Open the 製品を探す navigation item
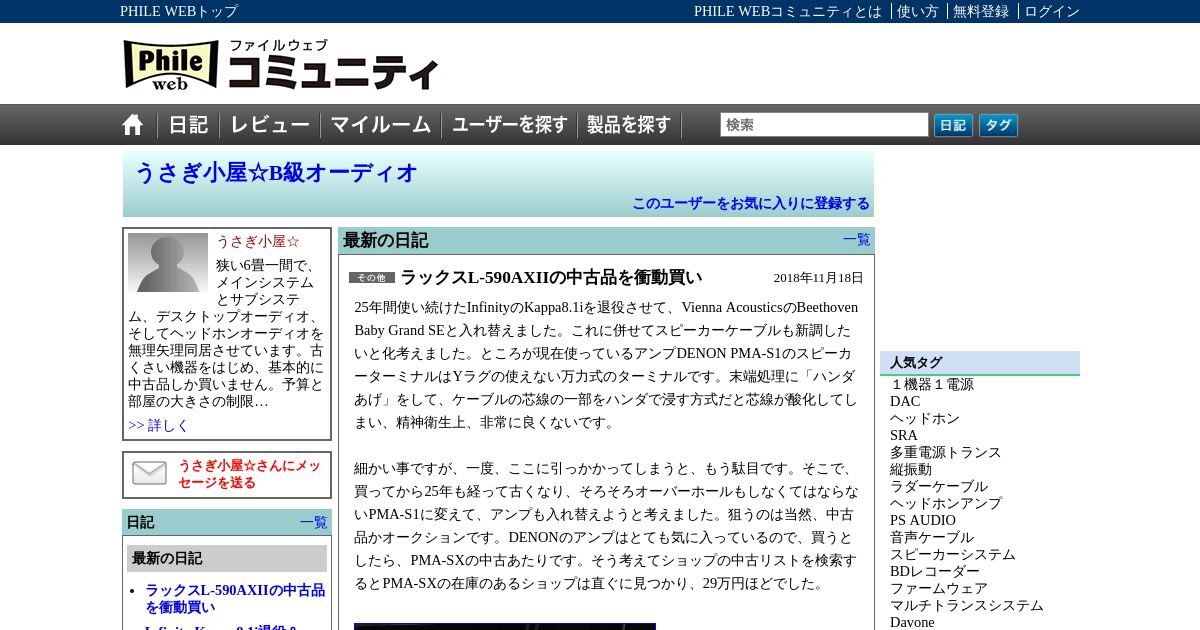The image size is (1200, 630). tap(629, 125)
